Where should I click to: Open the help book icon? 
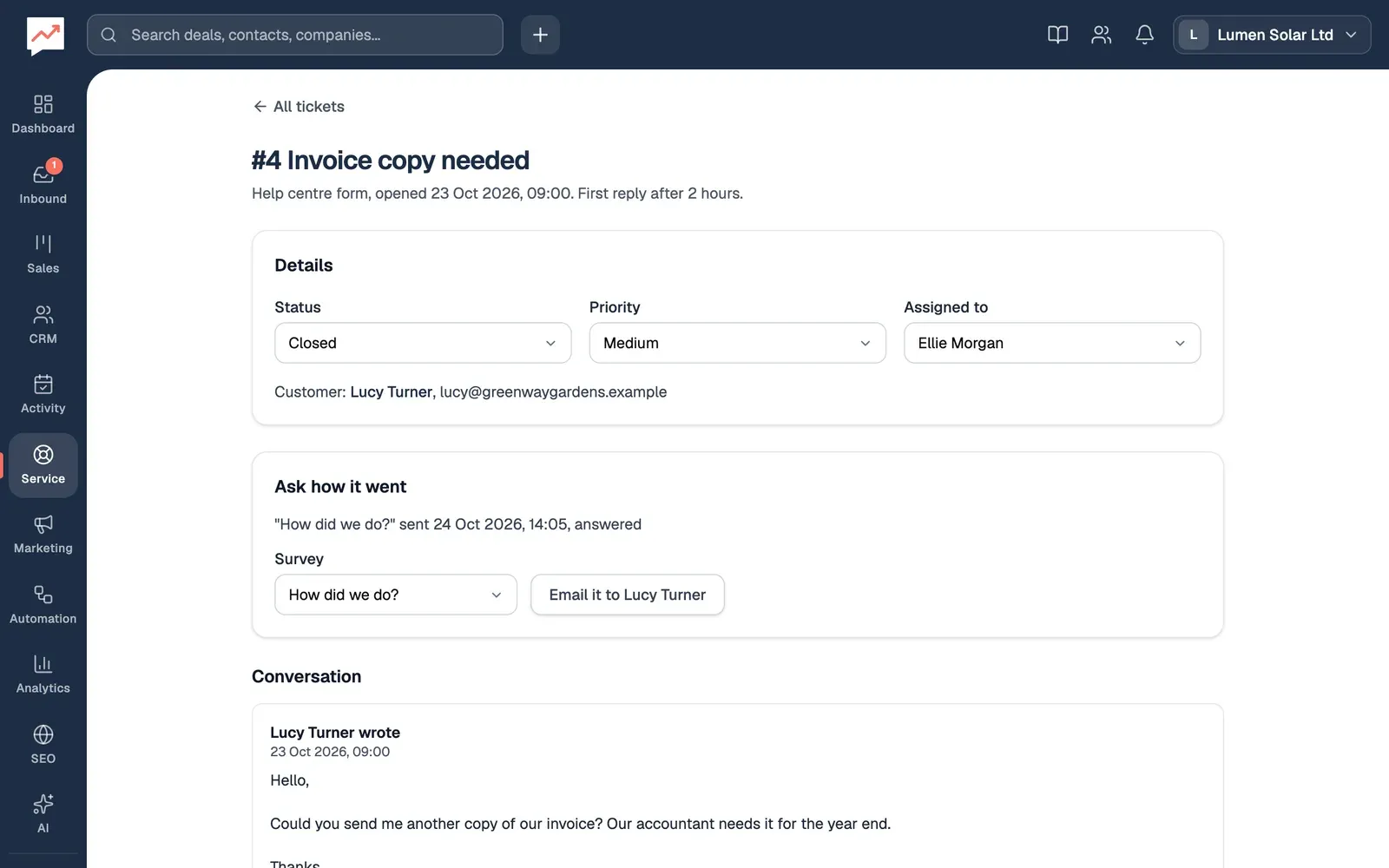(1057, 35)
